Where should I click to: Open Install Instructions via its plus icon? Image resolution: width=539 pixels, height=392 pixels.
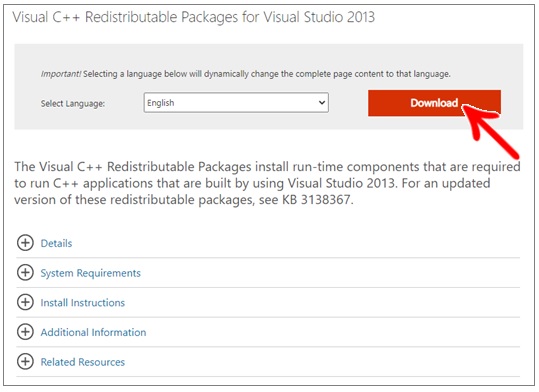point(25,302)
